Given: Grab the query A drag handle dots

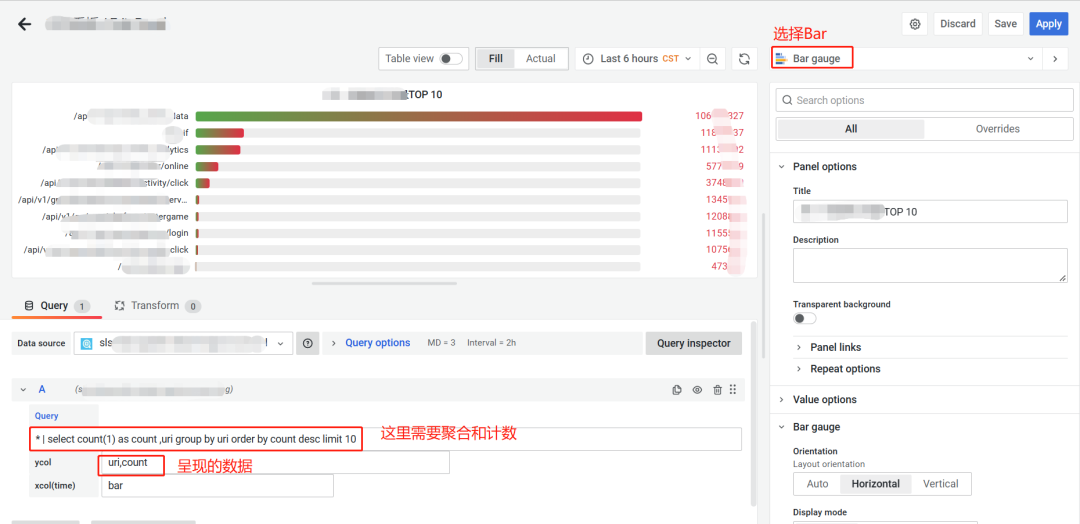Looking at the screenshot, I should (x=733, y=389).
